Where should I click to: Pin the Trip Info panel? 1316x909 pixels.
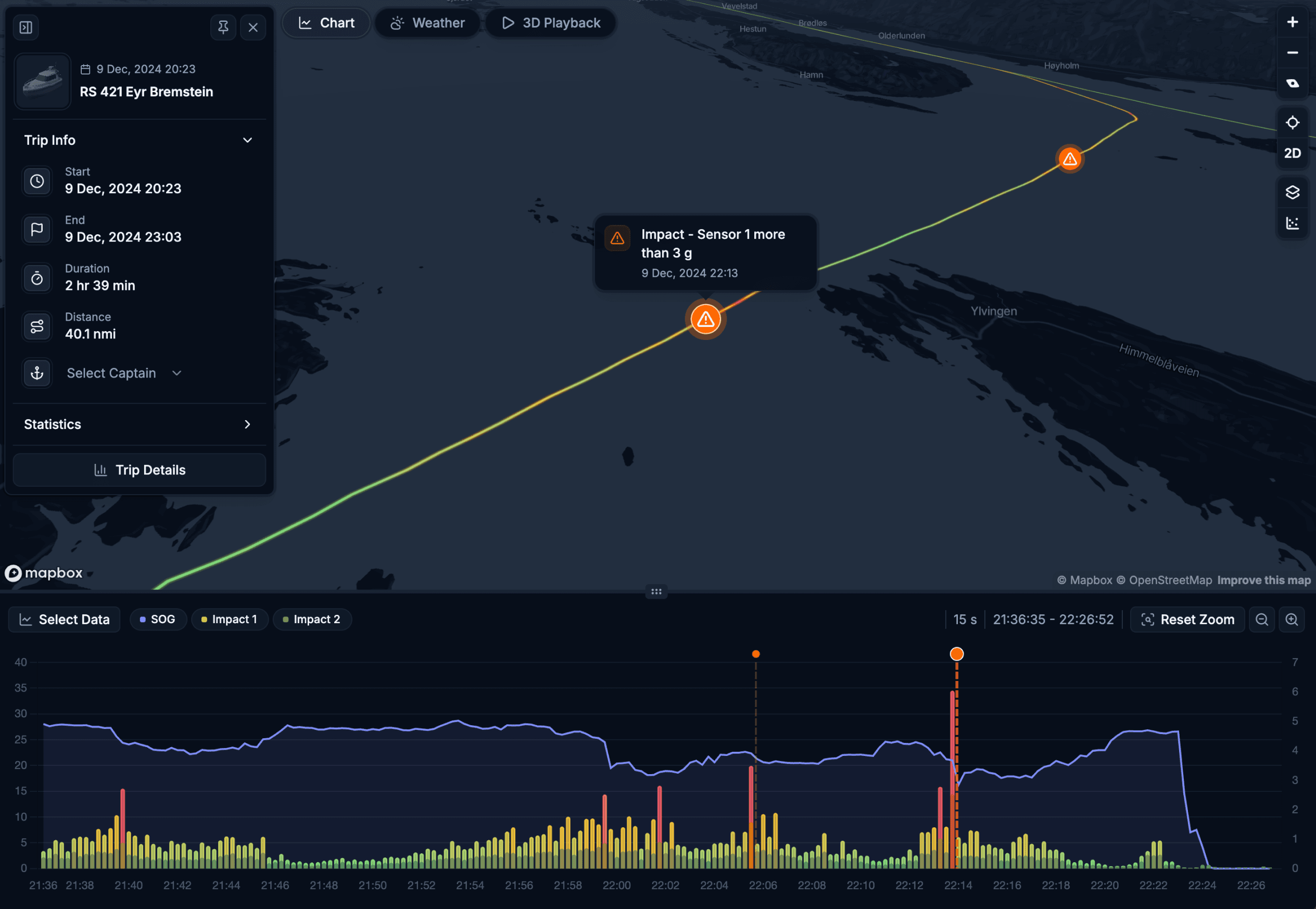[223, 27]
